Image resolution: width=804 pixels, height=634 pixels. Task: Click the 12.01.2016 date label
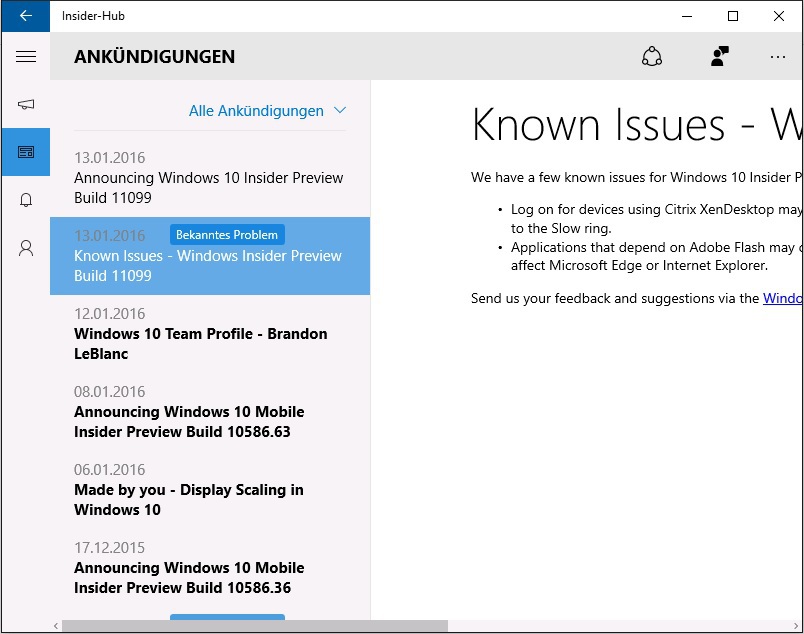tap(110, 314)
